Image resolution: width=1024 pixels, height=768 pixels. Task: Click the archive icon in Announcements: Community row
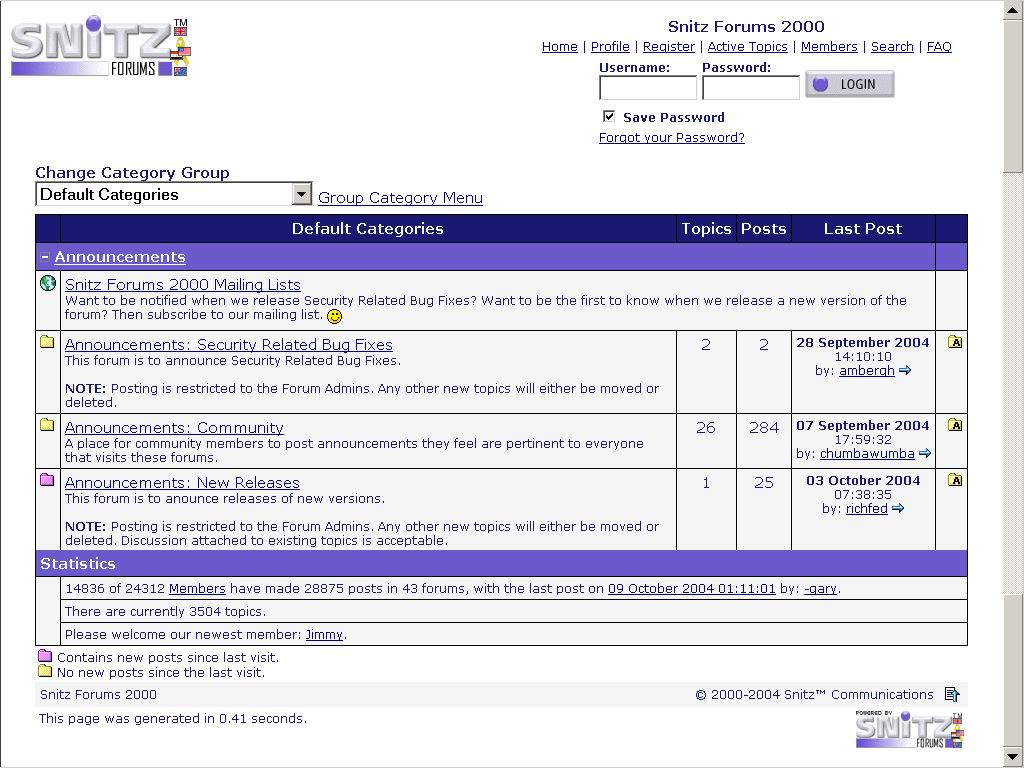pos(955,424)
